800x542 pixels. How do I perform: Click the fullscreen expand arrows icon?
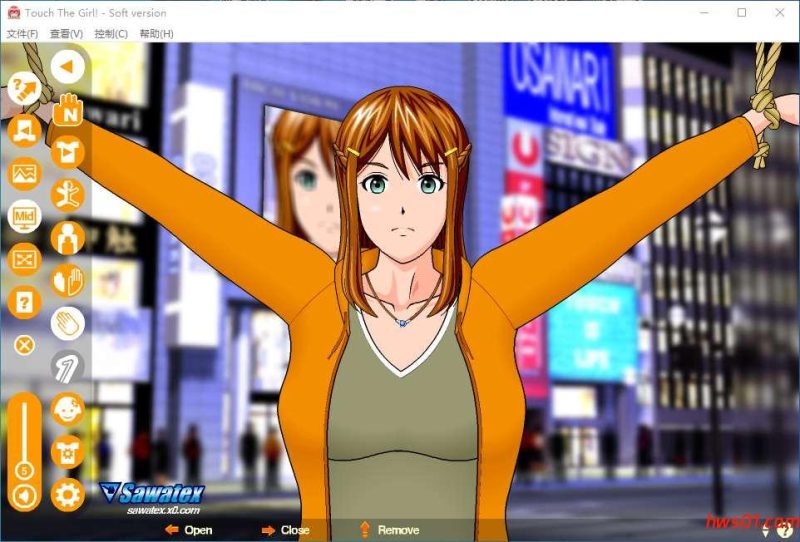(x=24, y=258)
